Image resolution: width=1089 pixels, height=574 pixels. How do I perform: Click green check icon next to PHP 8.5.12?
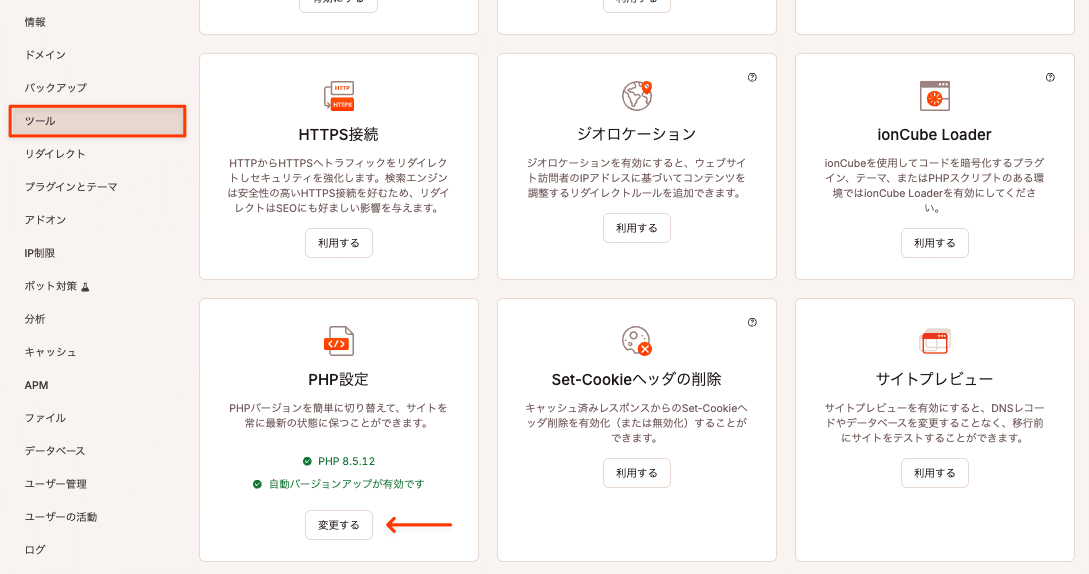pos(307,461)
